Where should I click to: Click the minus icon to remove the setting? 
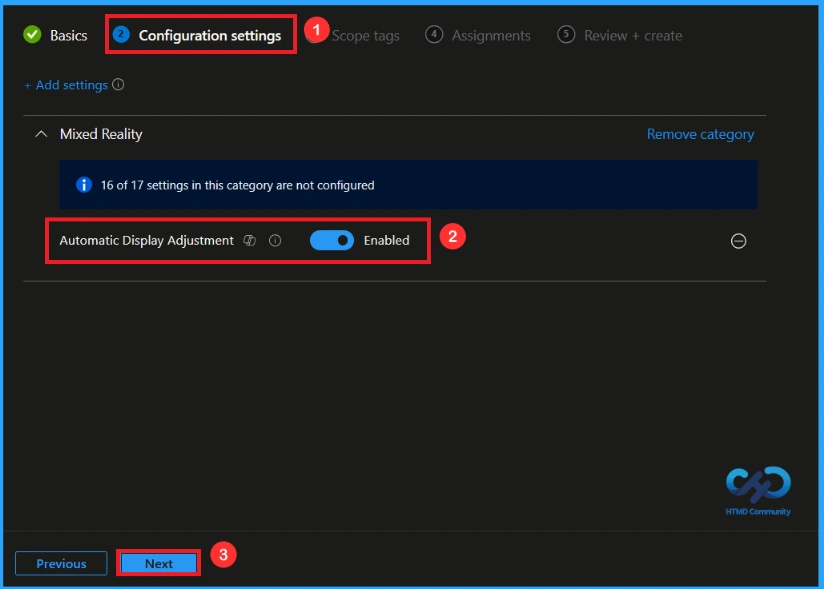738,241
